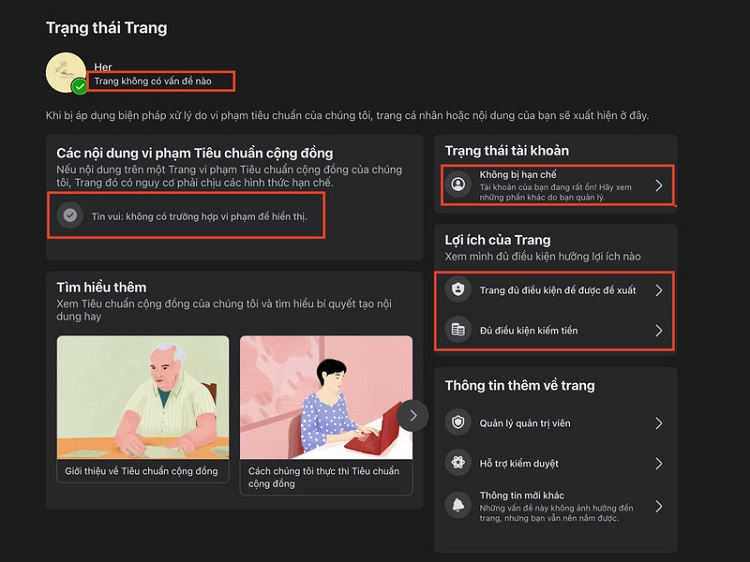Click the Her page profile avatar

point(66,73)
